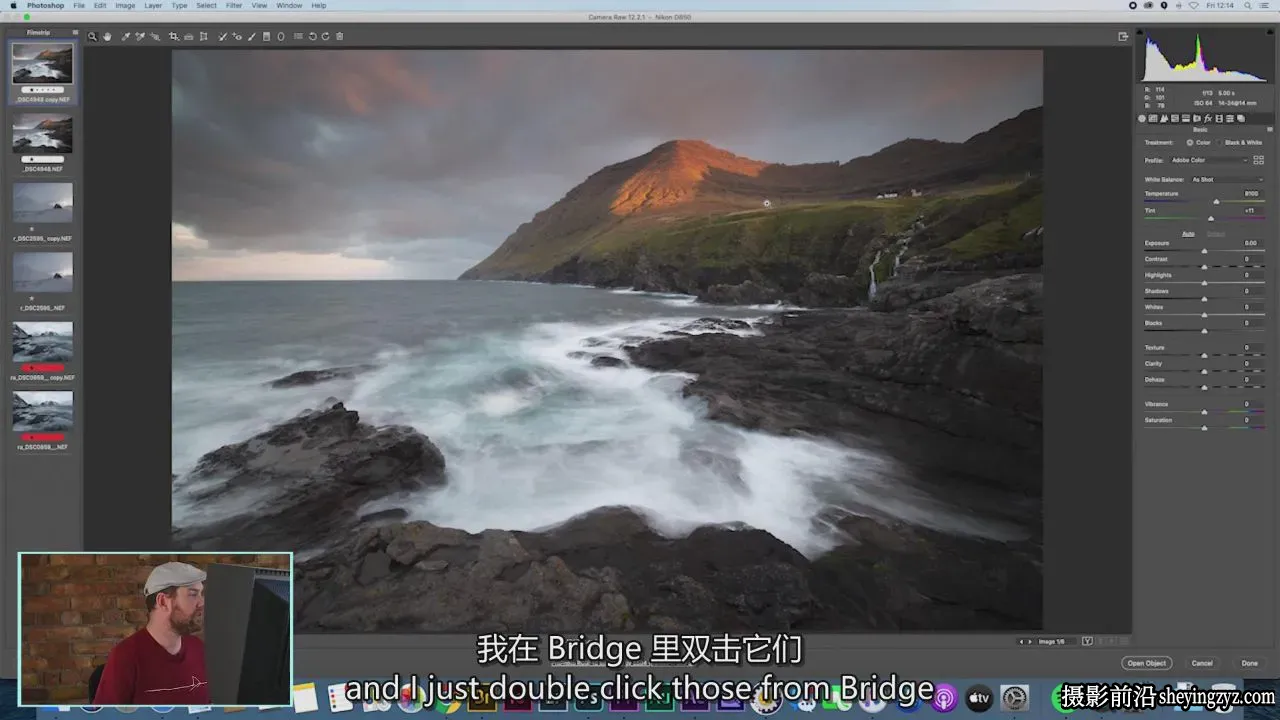Viewport: 1280px width, 720px height.
Task: Open the Profile dropdown showing Adobe Color
Action: (x=1210, y=160)
